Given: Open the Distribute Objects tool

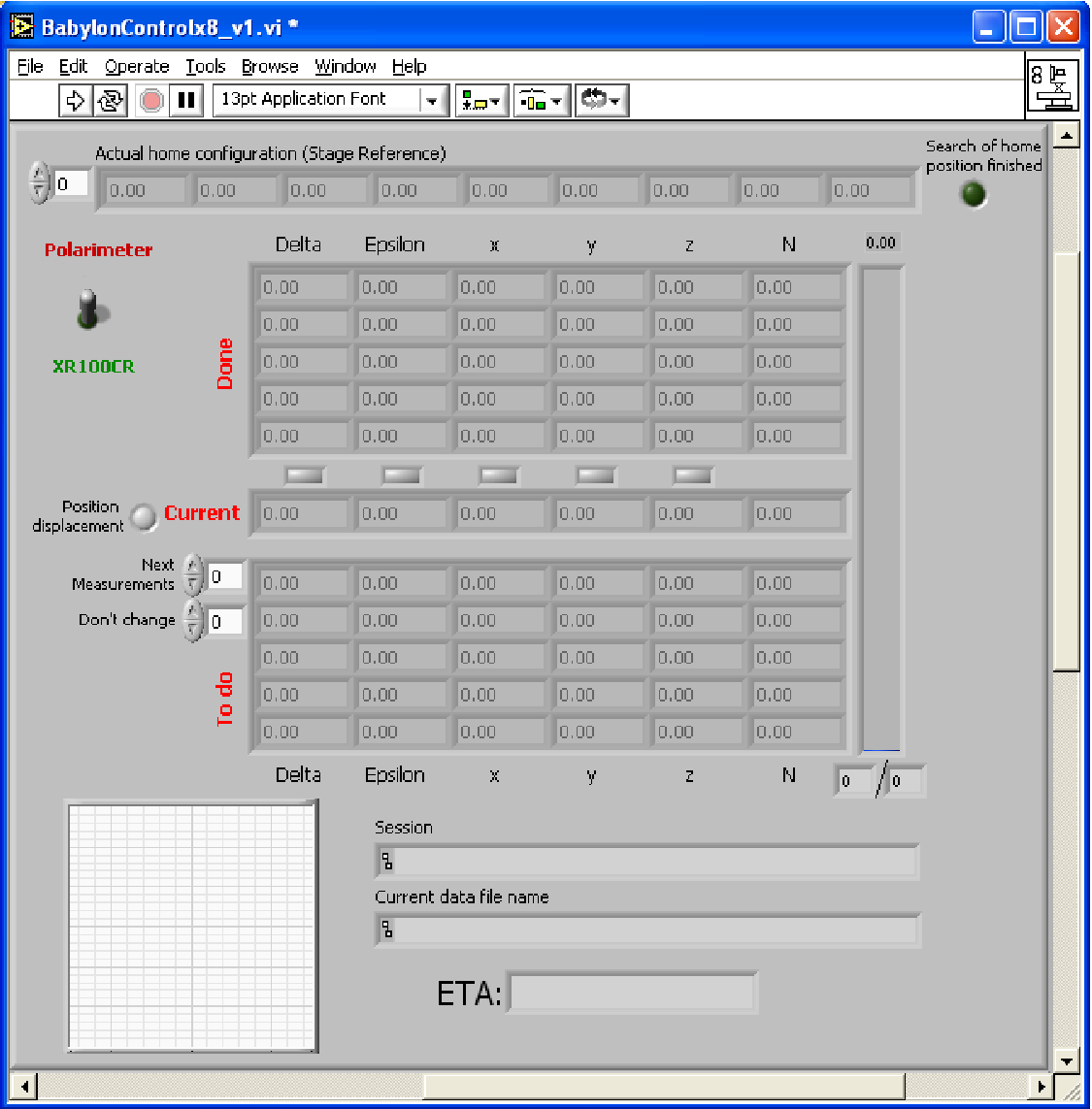Looking at the screenshot, I should [x=542, y=101].
